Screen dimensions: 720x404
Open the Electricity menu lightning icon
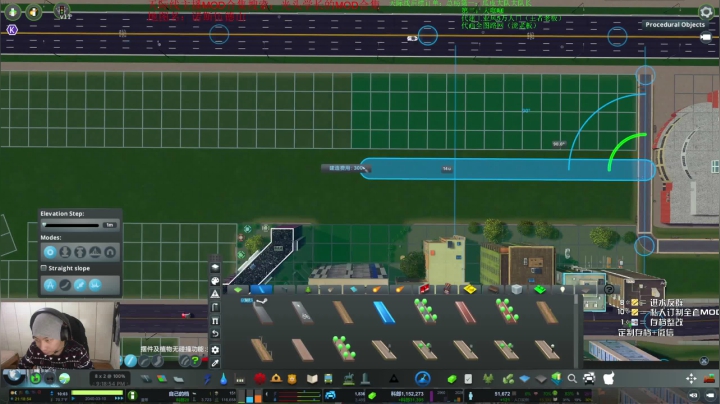coord(207,379)
